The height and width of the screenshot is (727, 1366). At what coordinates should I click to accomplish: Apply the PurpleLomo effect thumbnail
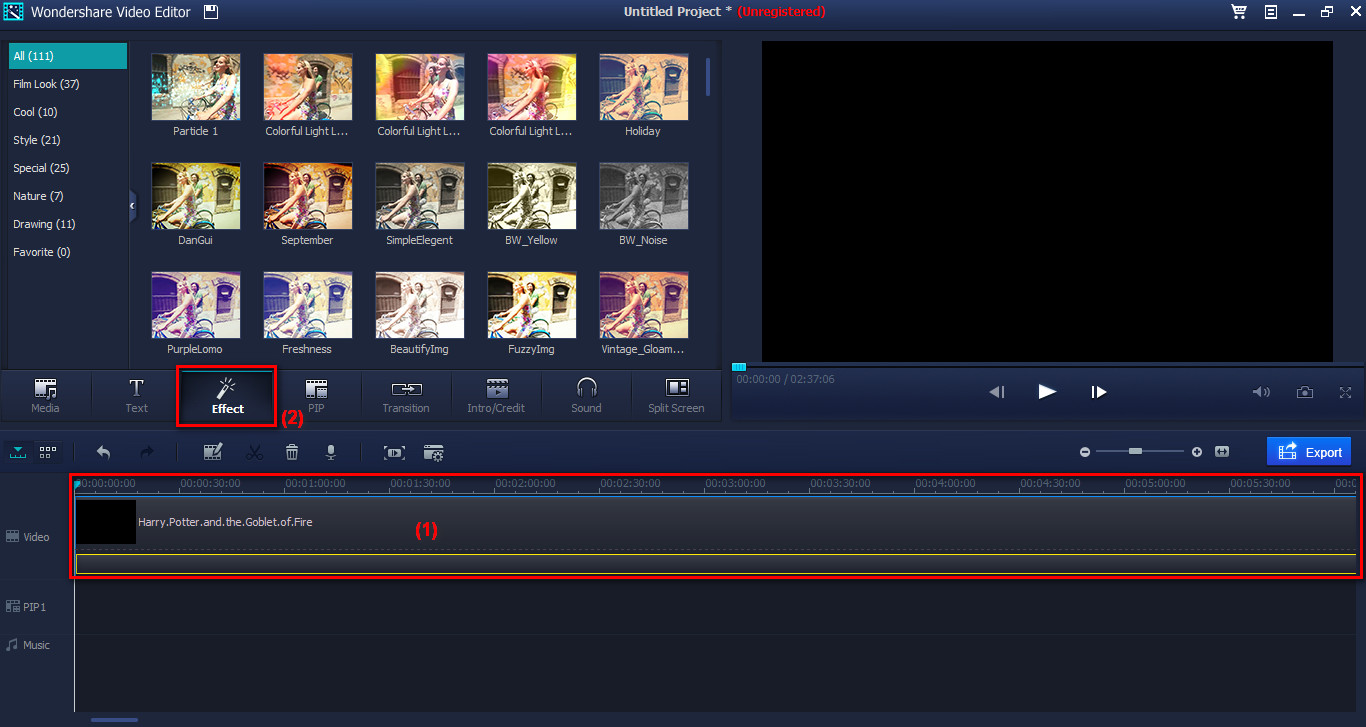click(195, 305)
